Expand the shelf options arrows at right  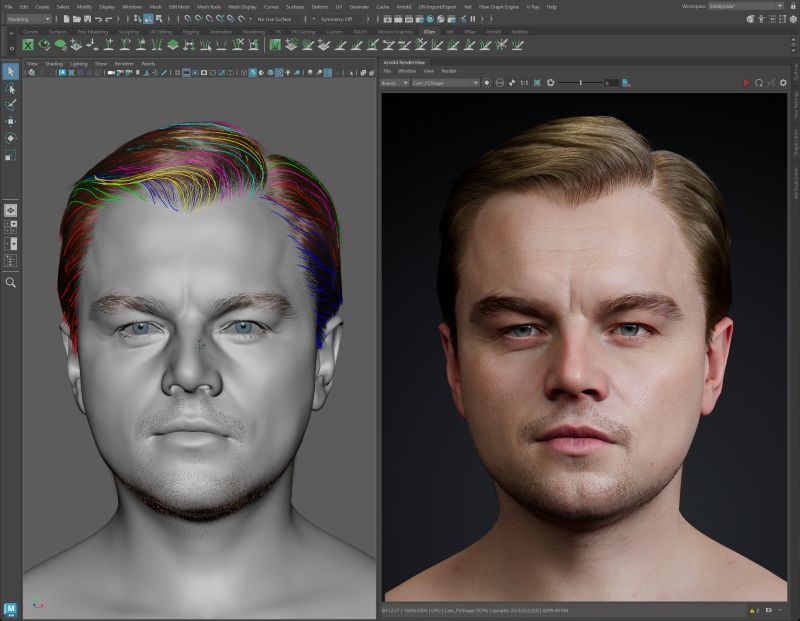tap(793, 45)
